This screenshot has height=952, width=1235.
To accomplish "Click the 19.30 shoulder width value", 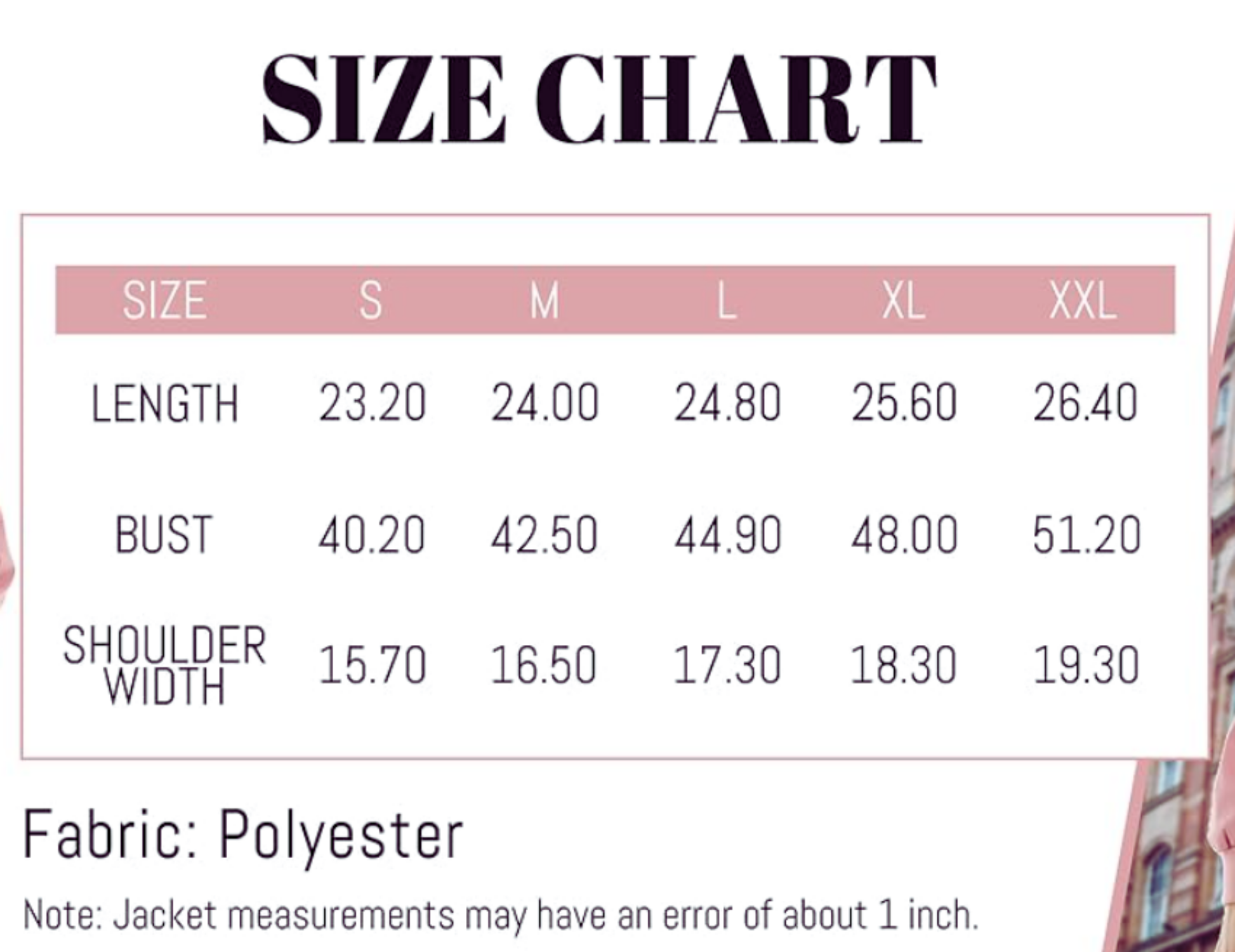I will 1086,666.
